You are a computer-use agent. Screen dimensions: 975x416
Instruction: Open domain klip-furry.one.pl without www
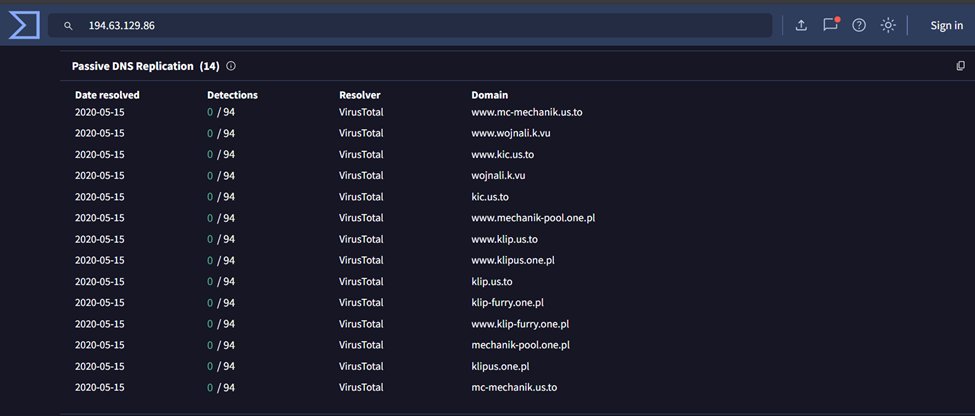coord(507,302)
